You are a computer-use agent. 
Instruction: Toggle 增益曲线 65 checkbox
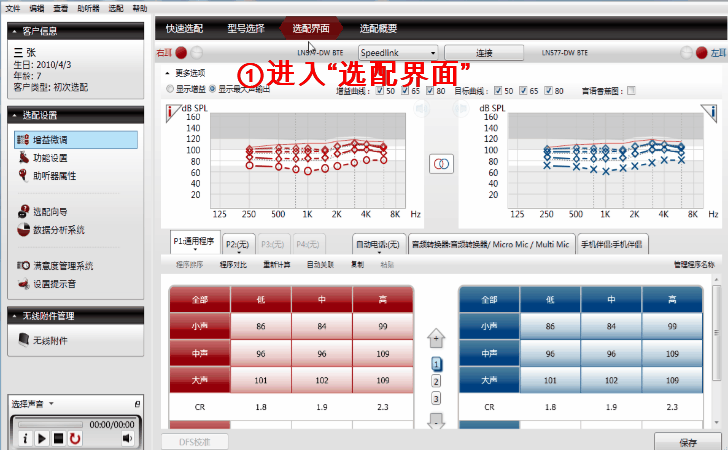point(405,91)
